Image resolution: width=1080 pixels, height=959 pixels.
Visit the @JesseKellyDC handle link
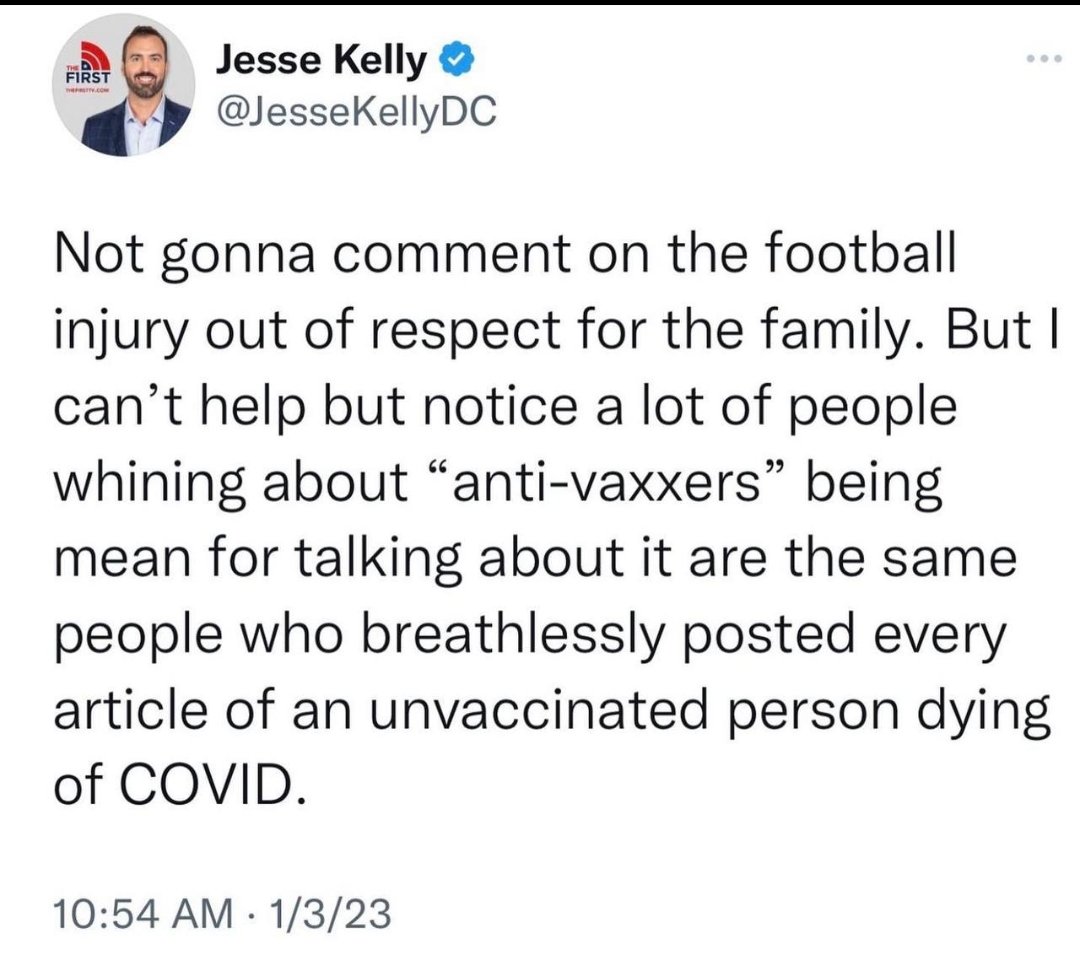click(356, 111)
